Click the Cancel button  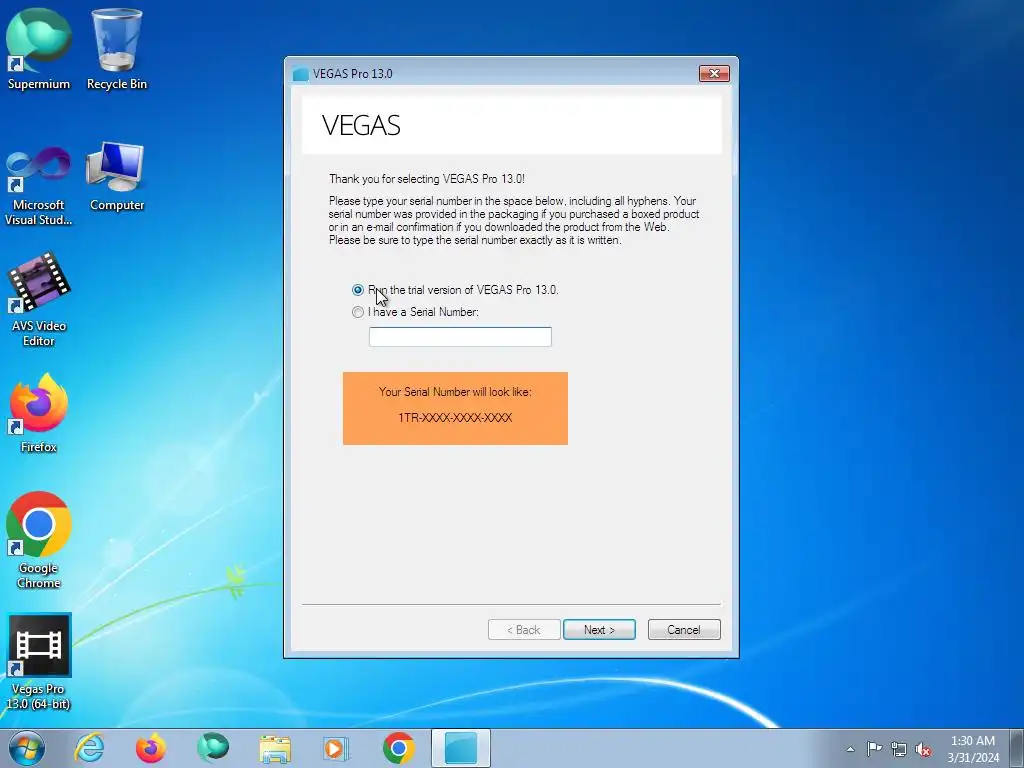coord(684,630)
